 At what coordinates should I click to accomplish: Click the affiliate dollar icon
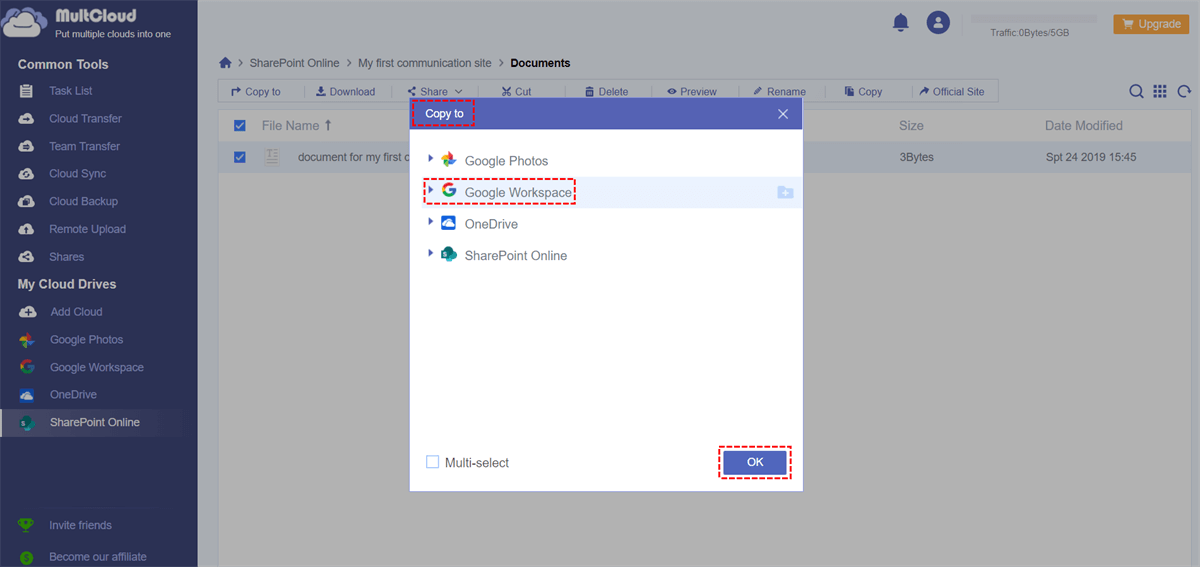(27, 557)
